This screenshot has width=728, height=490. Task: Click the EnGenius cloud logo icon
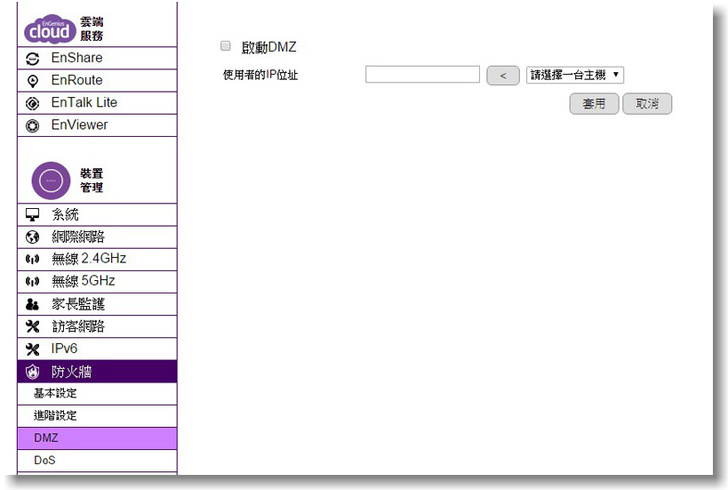[x=48, y=30]
